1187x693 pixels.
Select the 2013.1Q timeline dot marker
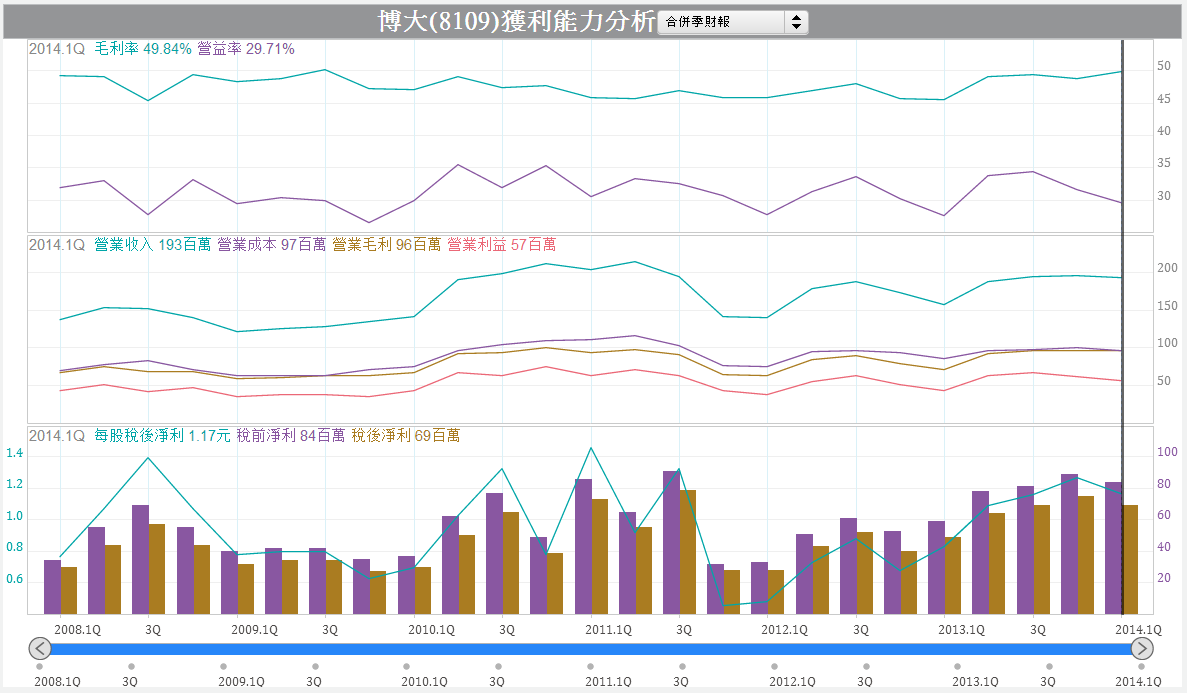pyautogui.click(x=958, y=666)
